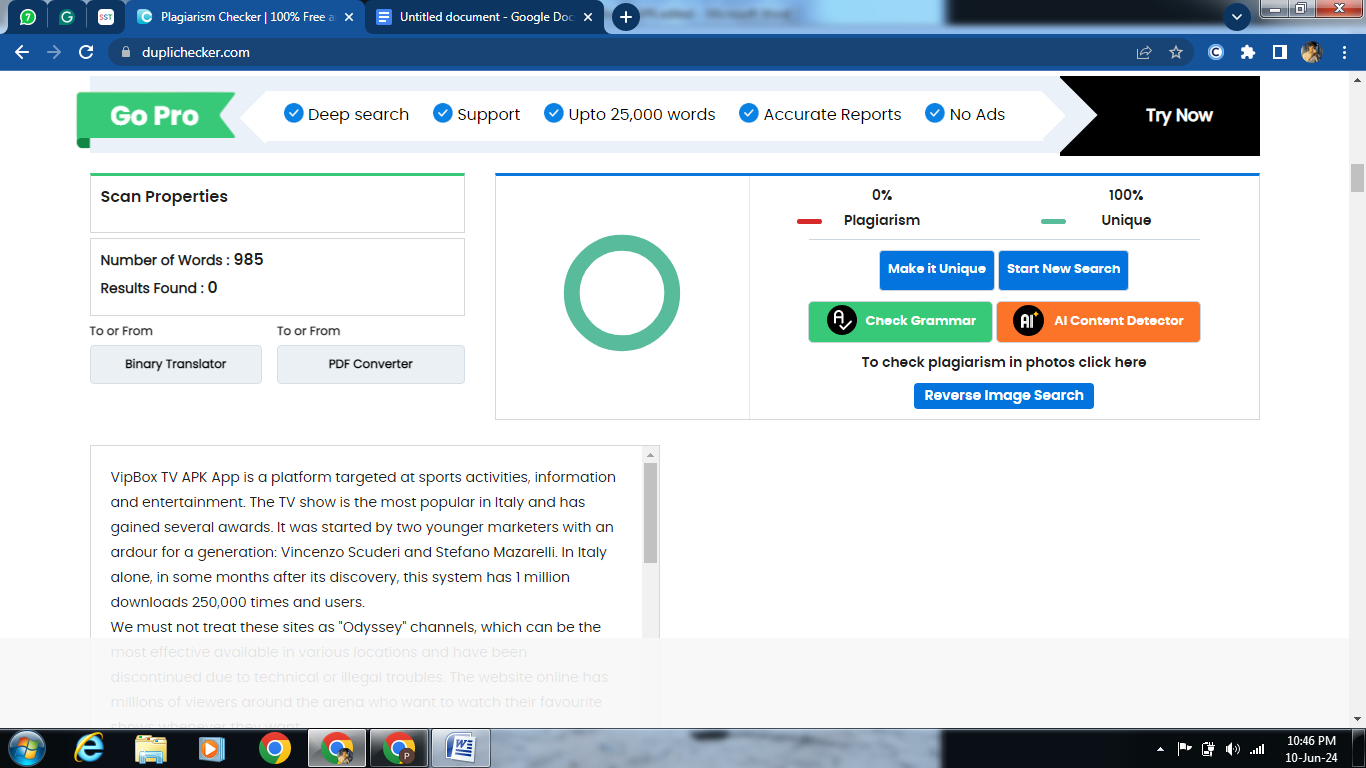Open the Action Center flag icon
This screenshot has height=768, width=1366.
click(x=1184, y=749)
